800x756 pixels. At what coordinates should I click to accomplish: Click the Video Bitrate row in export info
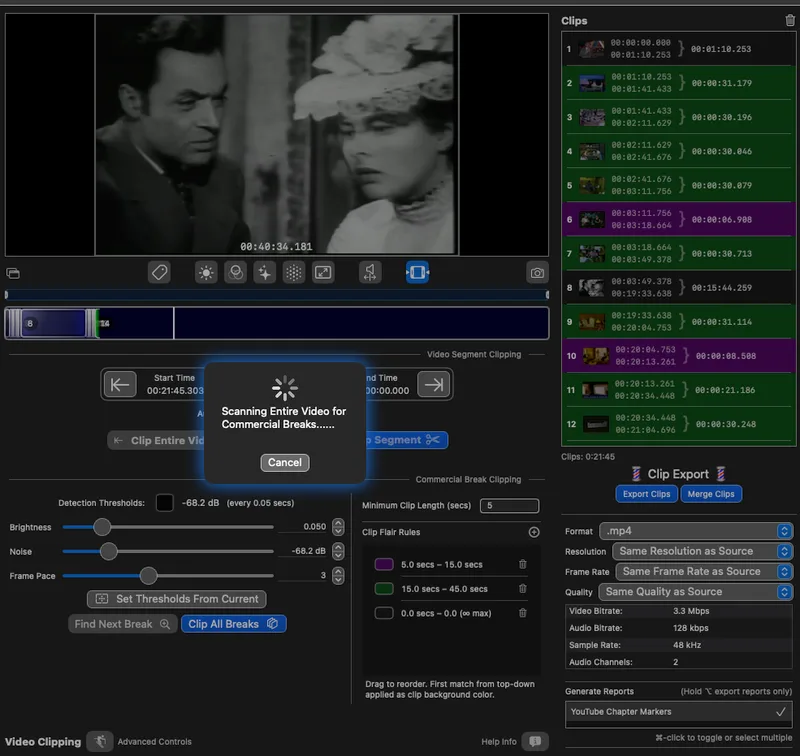pos(679,611)
